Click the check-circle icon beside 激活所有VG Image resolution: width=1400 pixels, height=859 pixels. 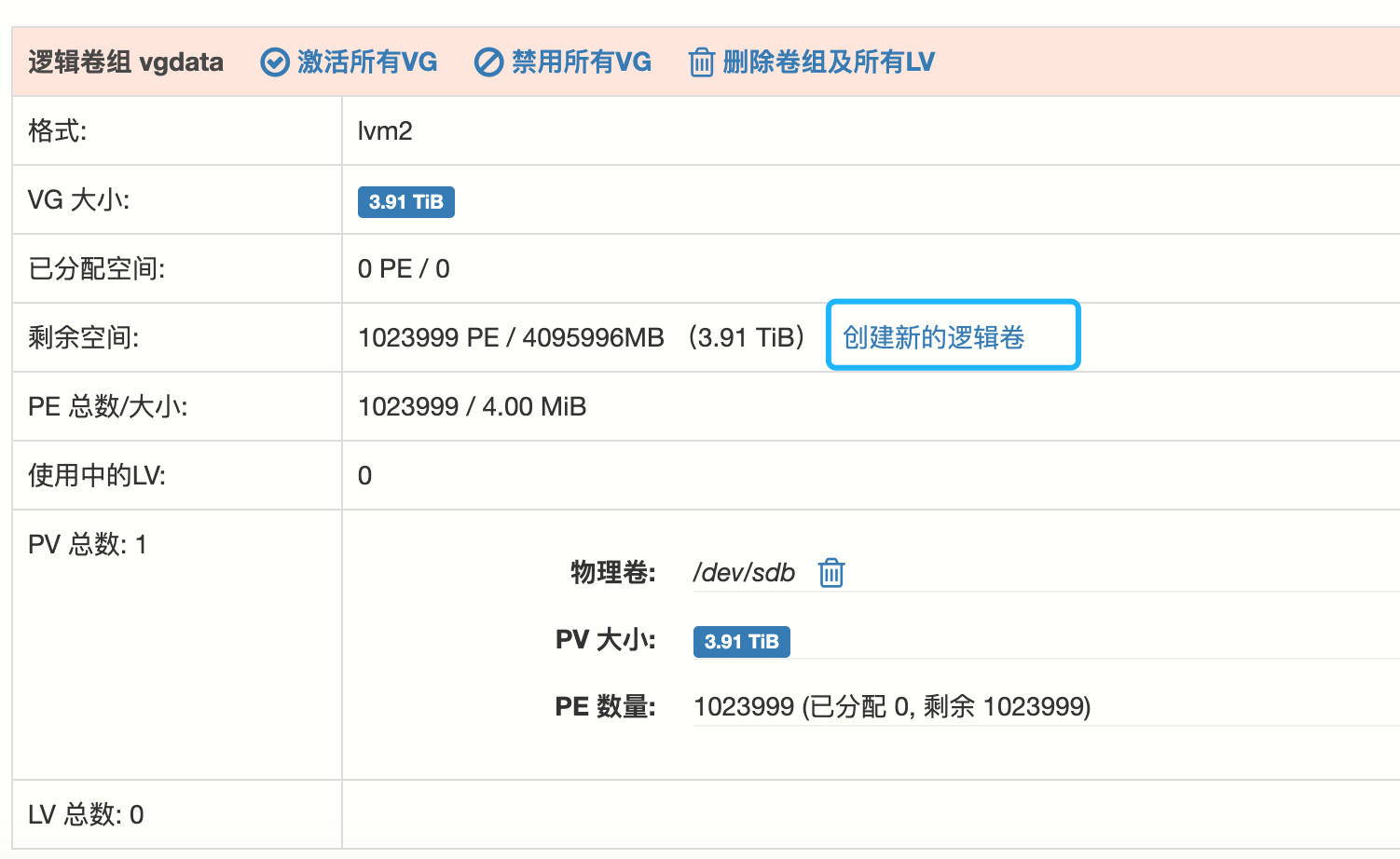[274, 62]
